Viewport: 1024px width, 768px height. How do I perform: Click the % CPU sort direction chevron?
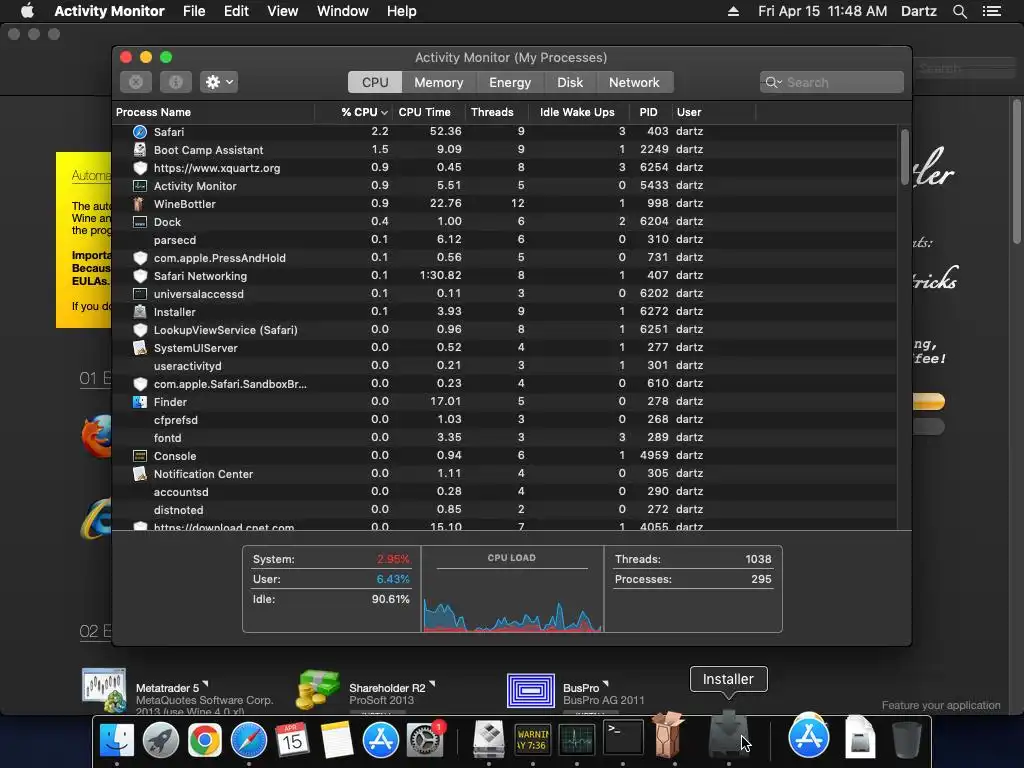coord(384,113)
